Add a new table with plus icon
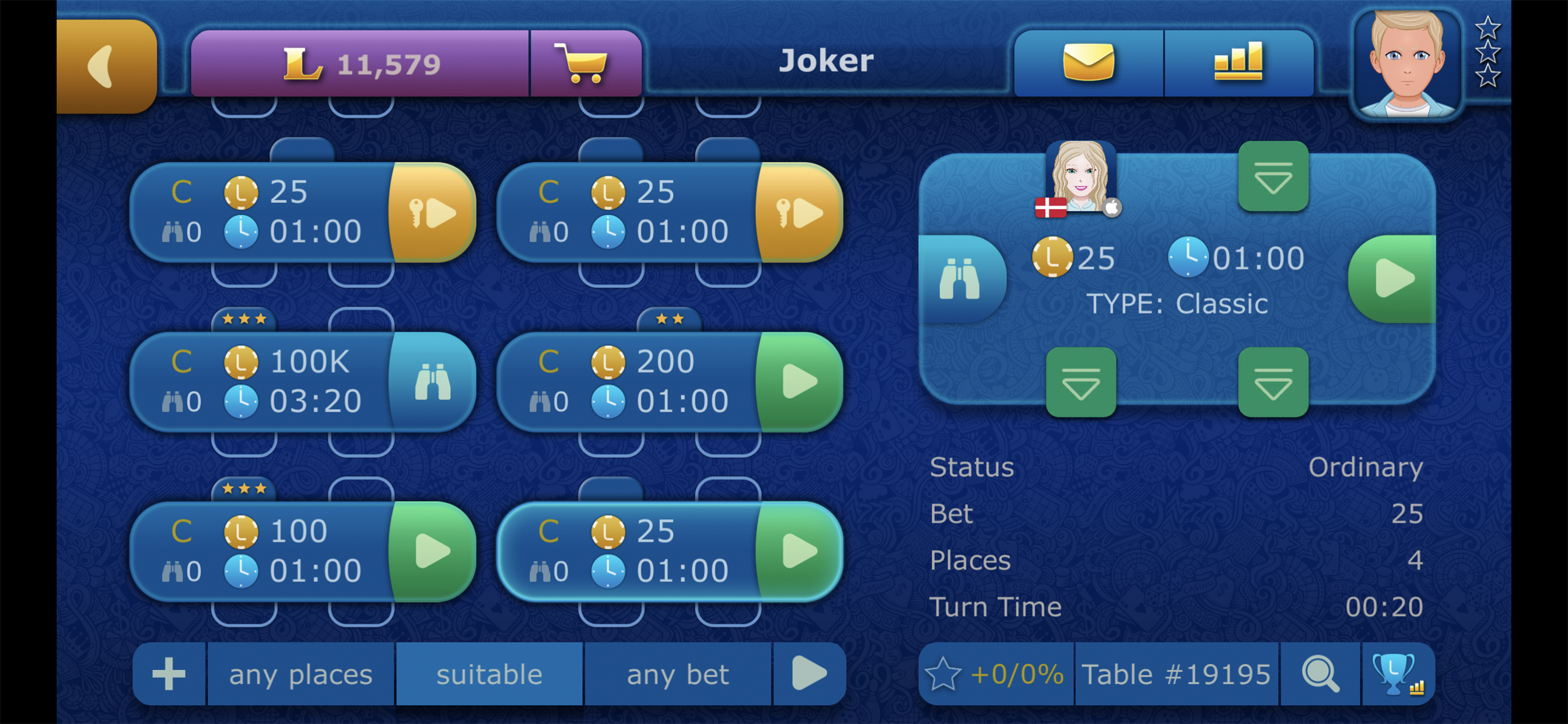This screenshot has width=1568, height=724. [x=169, y=674]
